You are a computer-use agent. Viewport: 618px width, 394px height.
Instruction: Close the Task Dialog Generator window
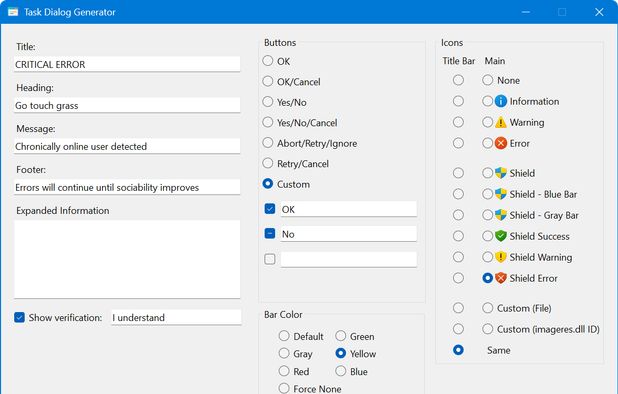coord(599,12)
